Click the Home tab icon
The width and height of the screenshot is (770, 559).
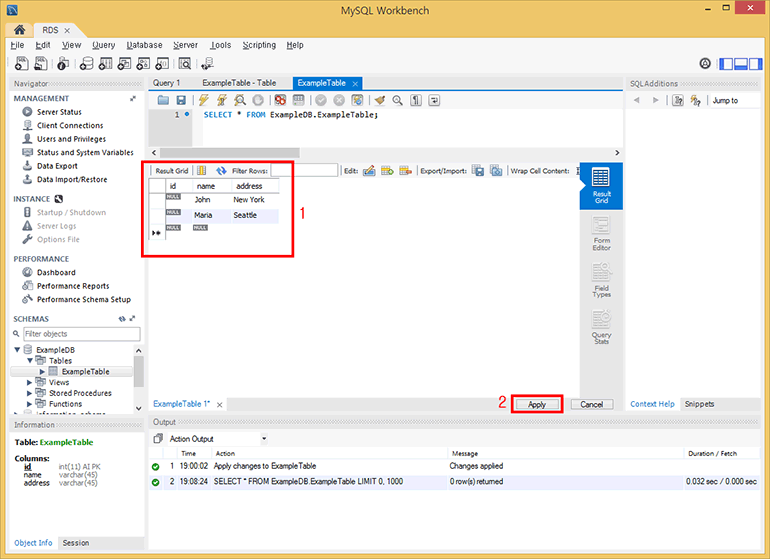pyautogui.click(x=19, y=31)
